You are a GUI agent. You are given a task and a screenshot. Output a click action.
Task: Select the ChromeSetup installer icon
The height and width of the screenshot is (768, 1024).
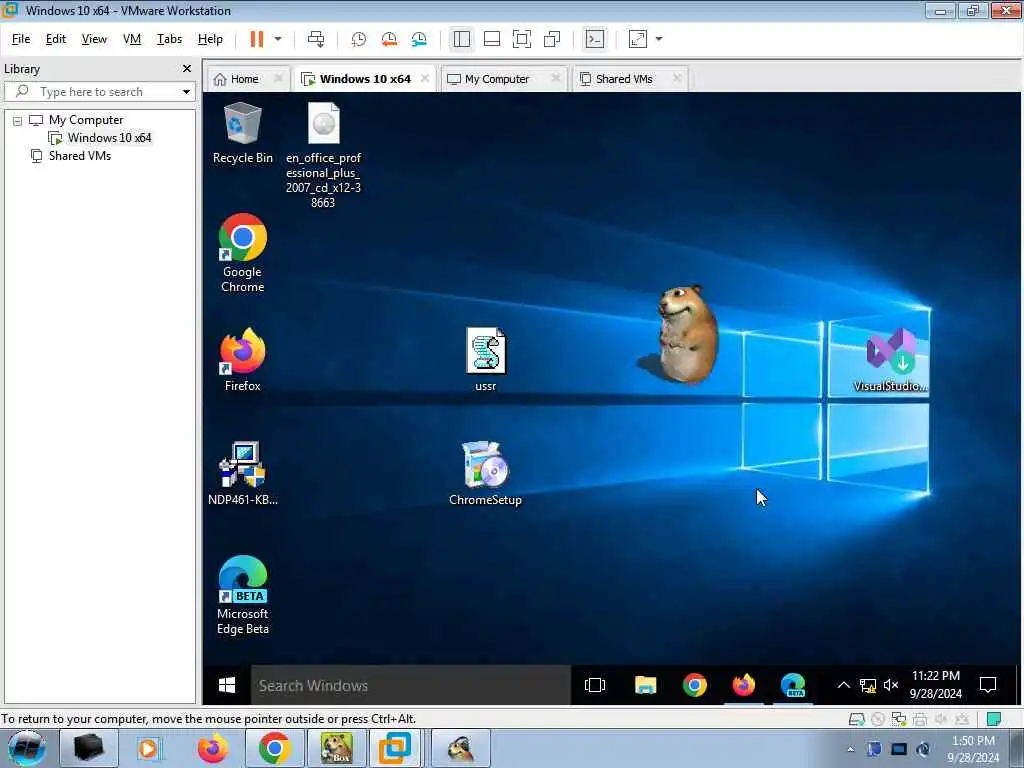[485, 474]
